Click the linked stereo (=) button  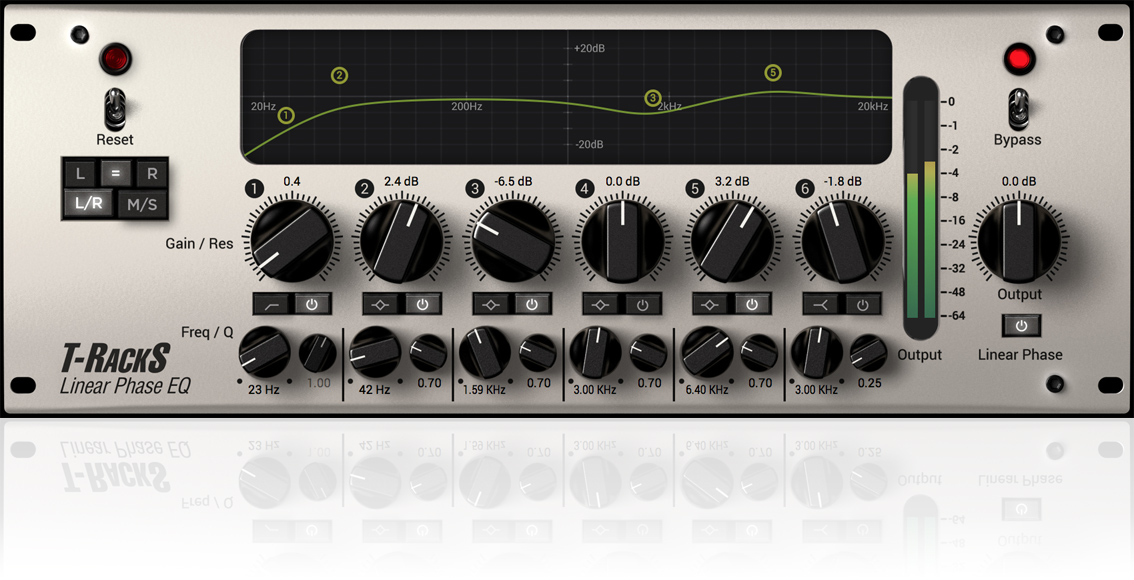(115, 173)
